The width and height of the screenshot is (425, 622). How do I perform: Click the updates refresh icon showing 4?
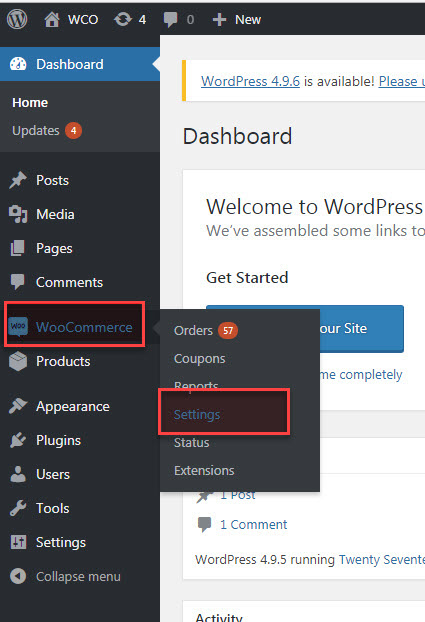click(x=123, y=19)
